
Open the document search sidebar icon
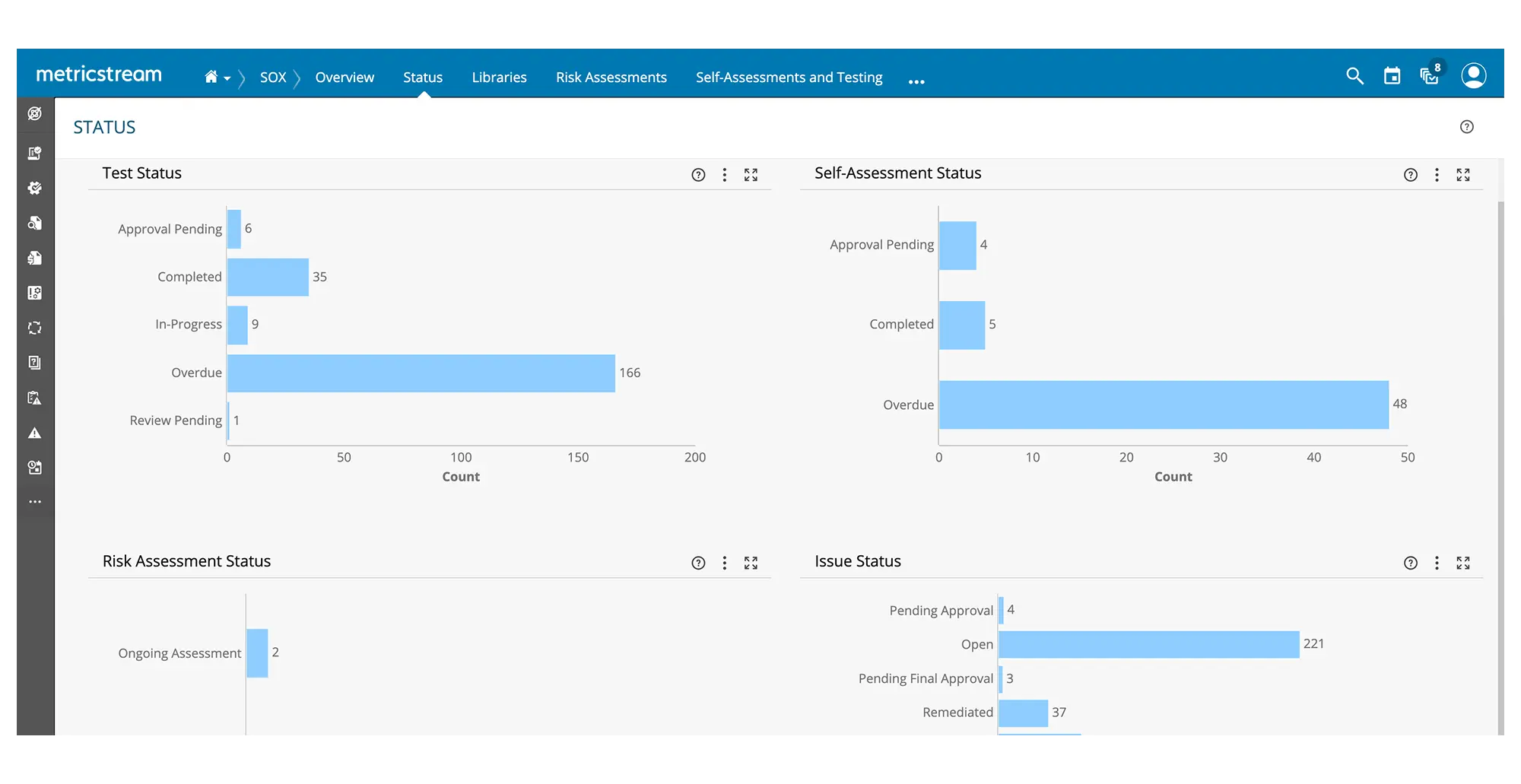point(35,223)
